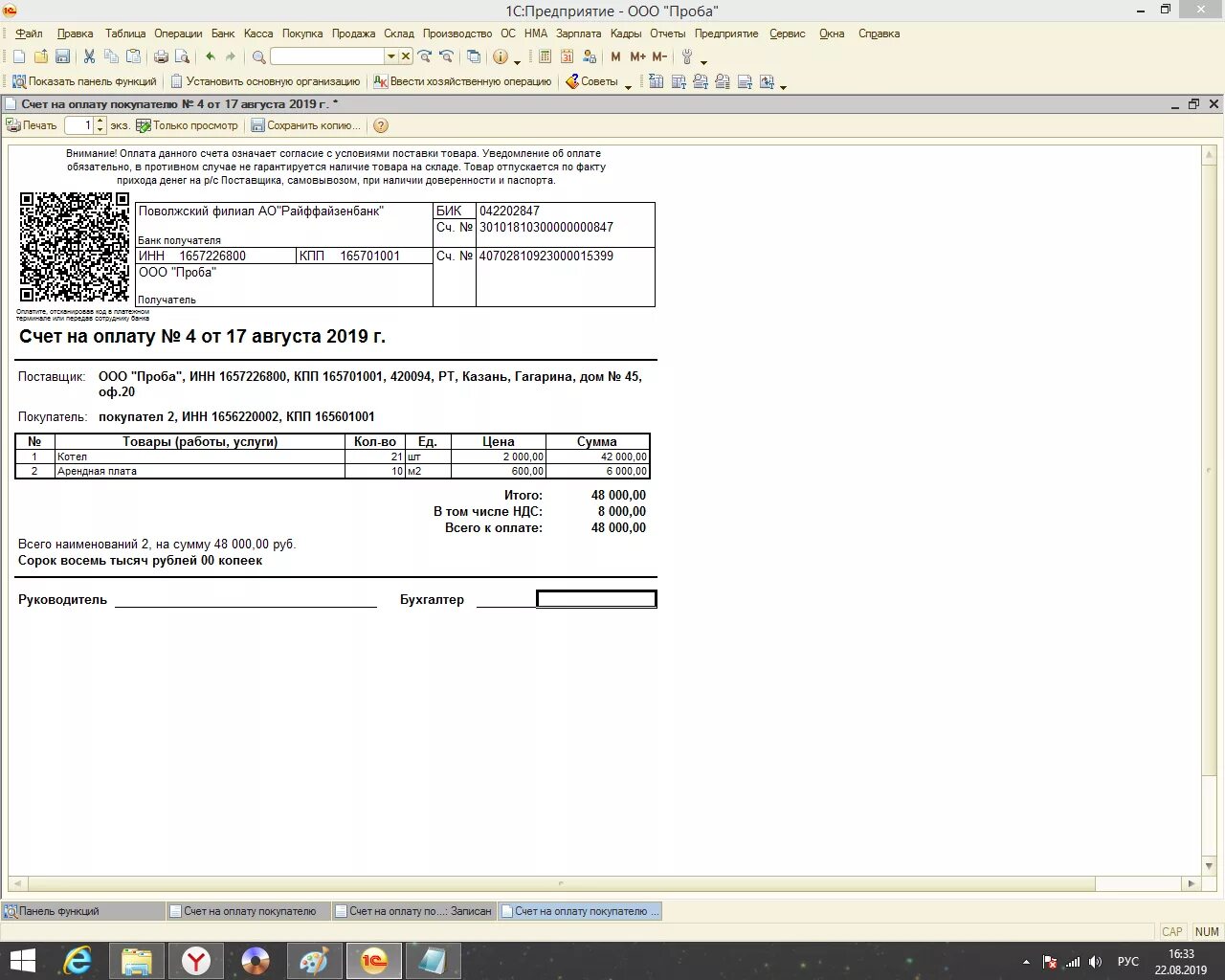
Task: Increase copies count with up spinner
Action: [100, 122]
